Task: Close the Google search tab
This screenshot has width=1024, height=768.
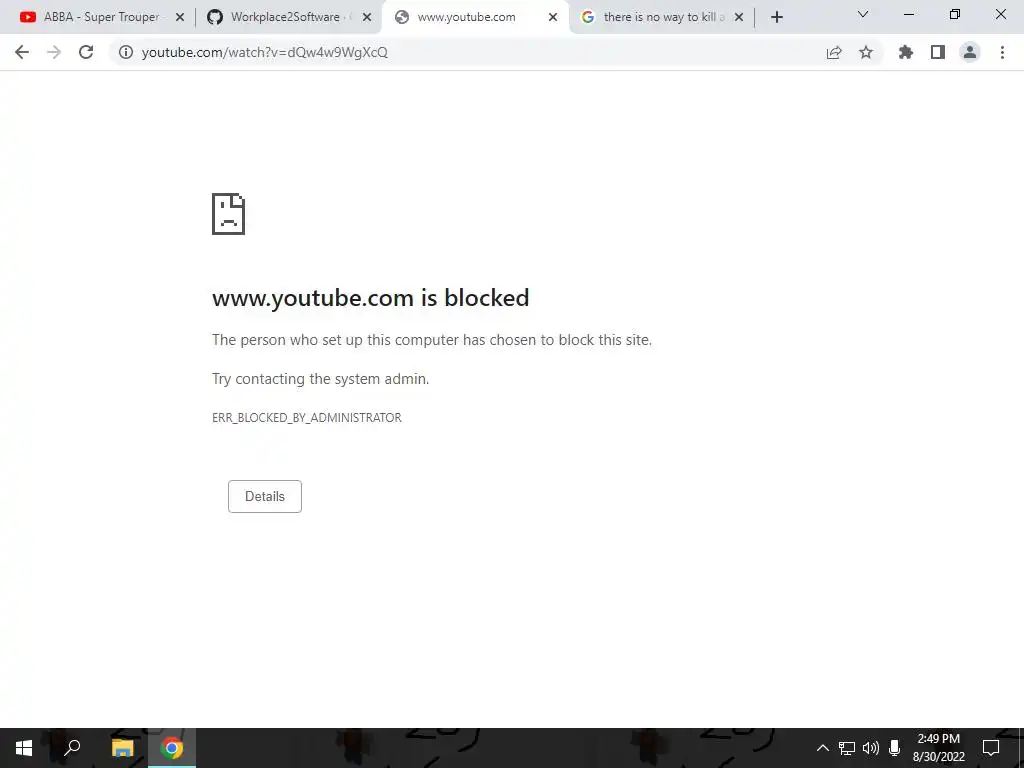Action: (739, 17)
